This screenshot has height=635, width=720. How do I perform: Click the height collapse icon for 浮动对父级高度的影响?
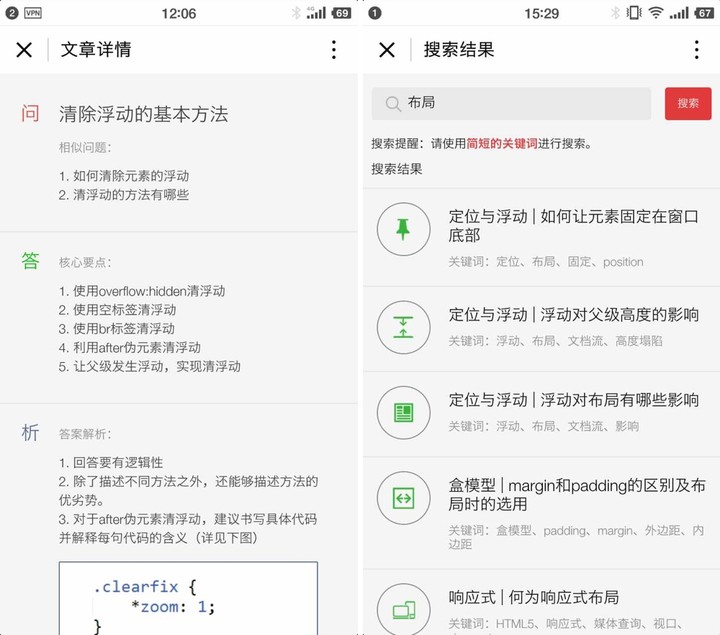coord(403,327)
